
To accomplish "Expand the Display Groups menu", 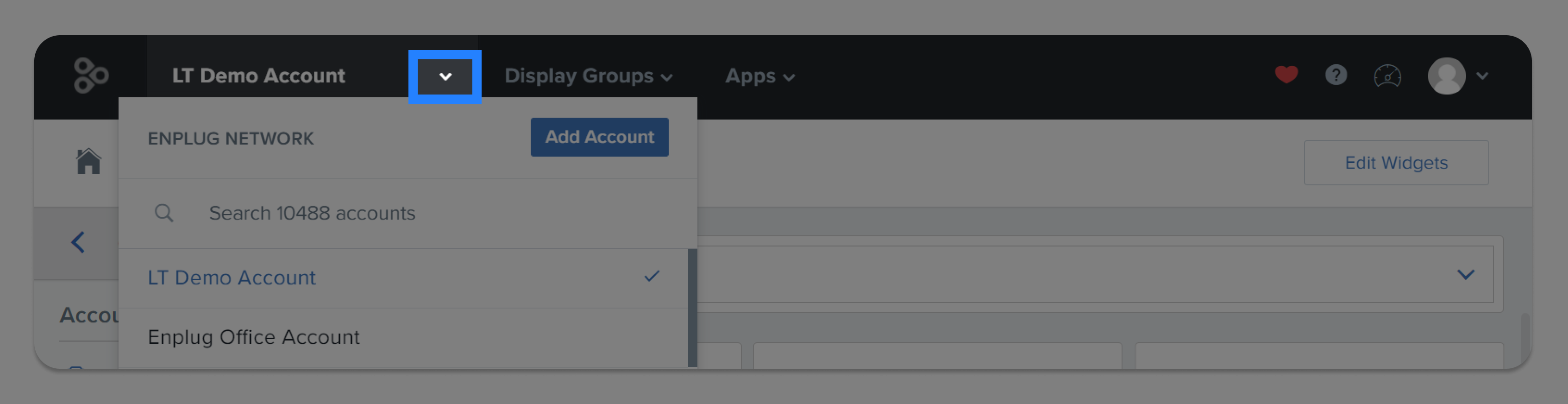I will click(588, 76).
